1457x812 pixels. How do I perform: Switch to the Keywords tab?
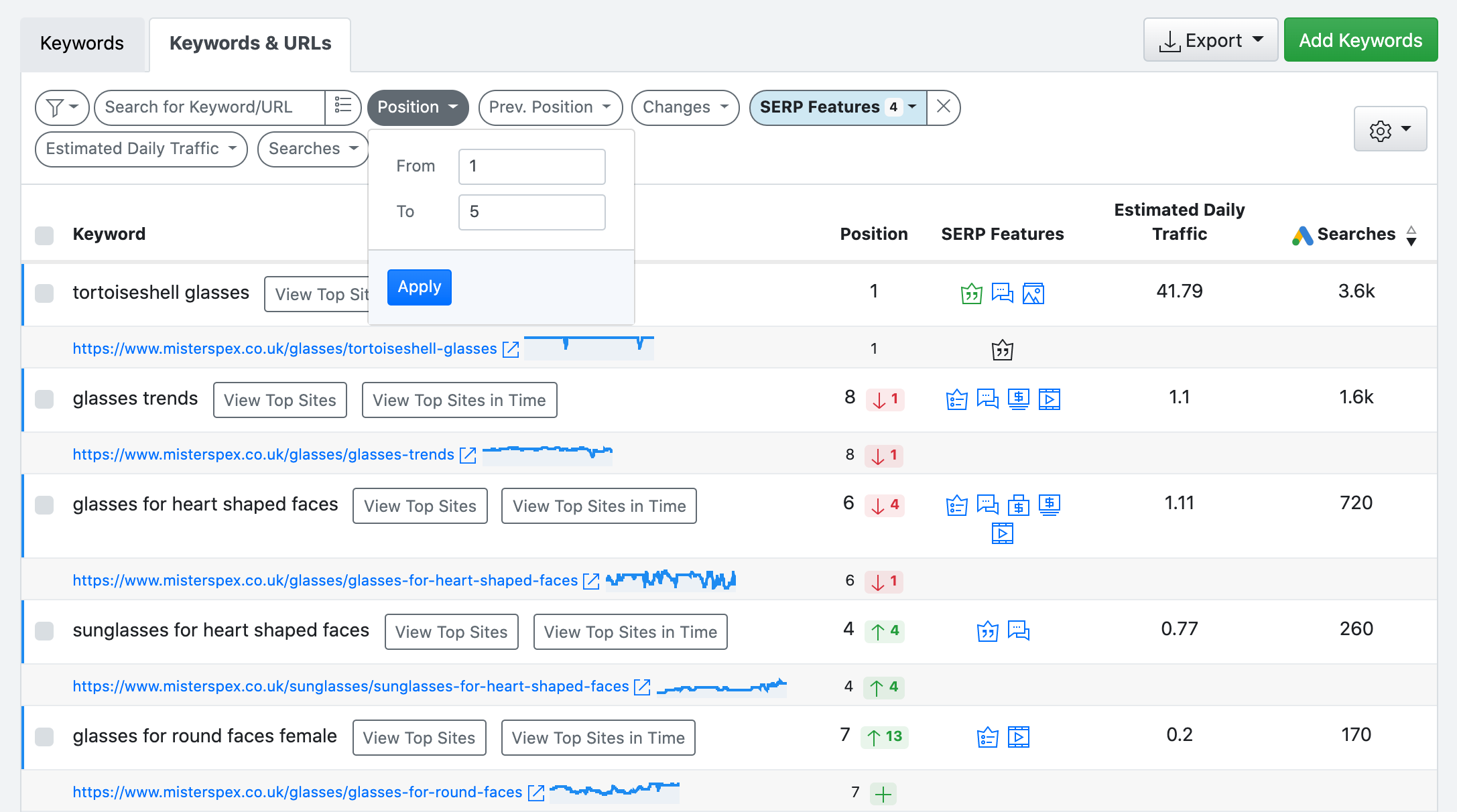82,44
